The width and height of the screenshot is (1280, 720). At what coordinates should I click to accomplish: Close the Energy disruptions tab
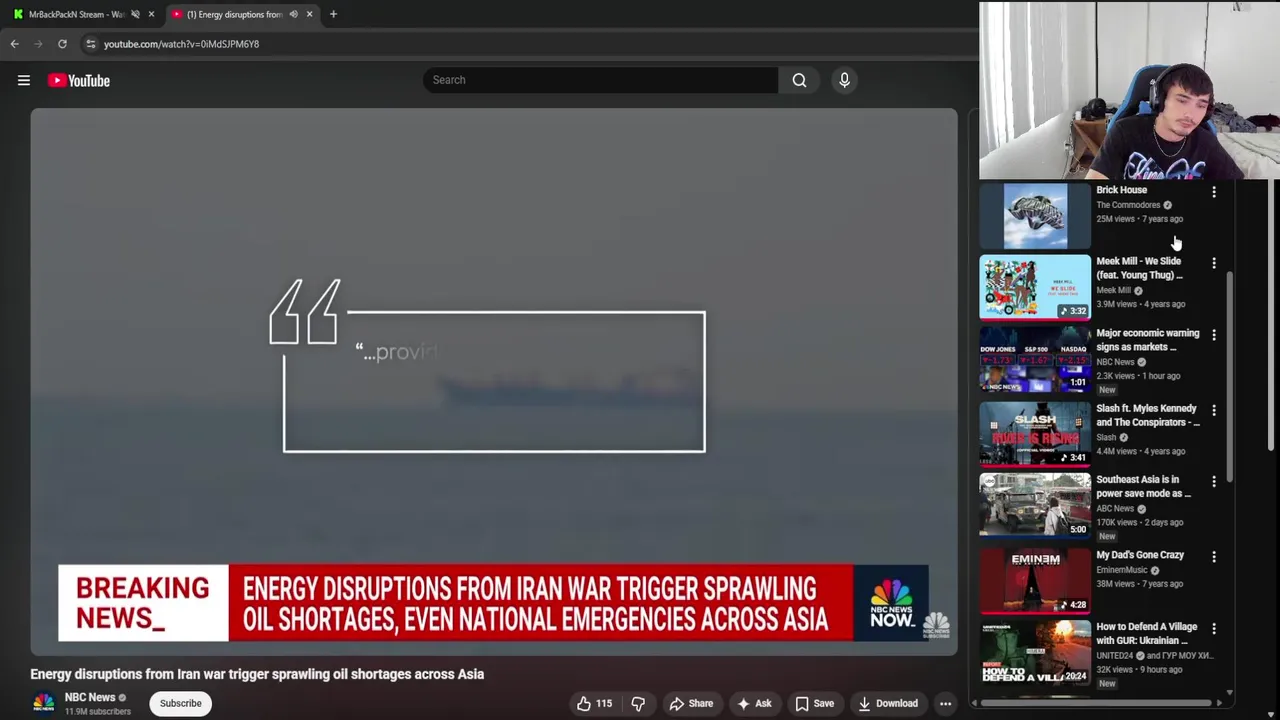pyautogui.click(x=309, y=14)
